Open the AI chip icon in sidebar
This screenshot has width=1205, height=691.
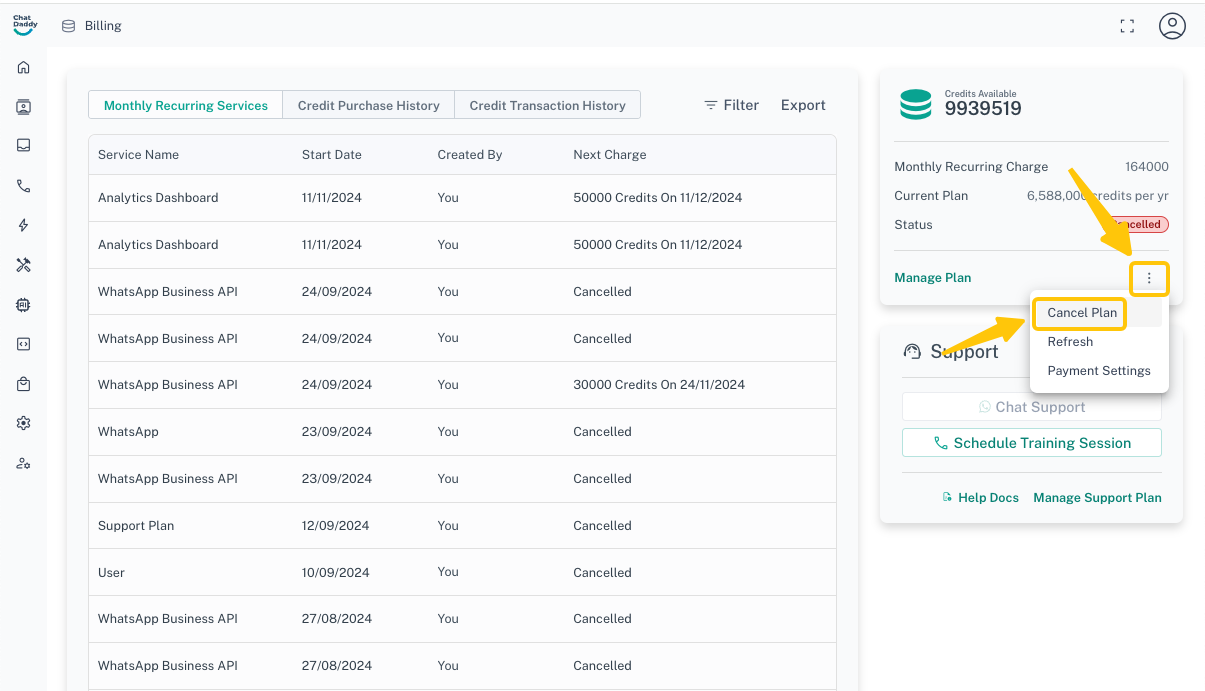[24, 305]
